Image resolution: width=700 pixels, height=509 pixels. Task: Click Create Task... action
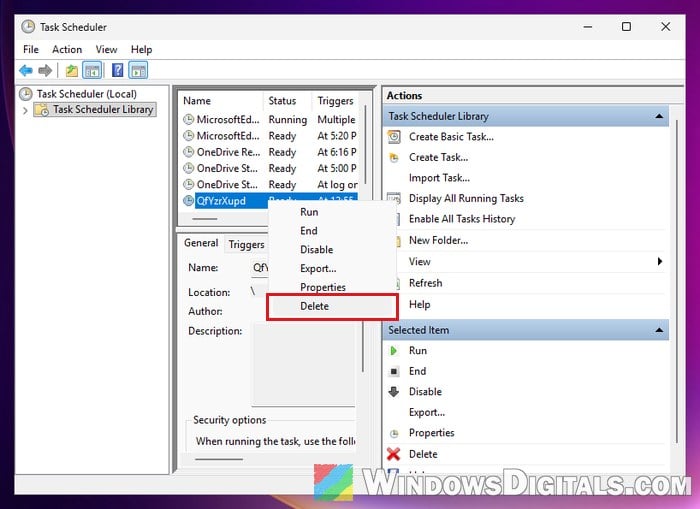[438, 157]
